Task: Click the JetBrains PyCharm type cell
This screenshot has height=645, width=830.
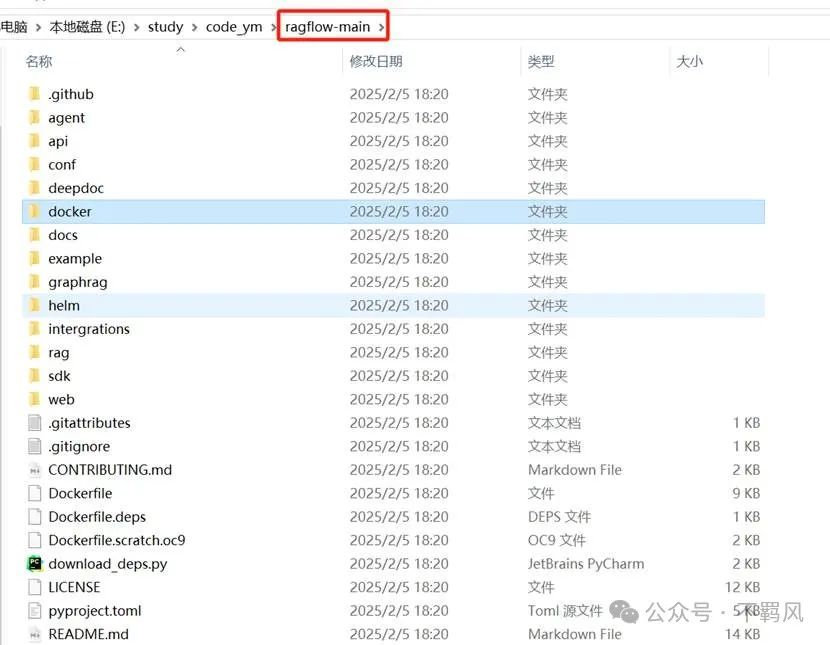Action: coord(586,564)
